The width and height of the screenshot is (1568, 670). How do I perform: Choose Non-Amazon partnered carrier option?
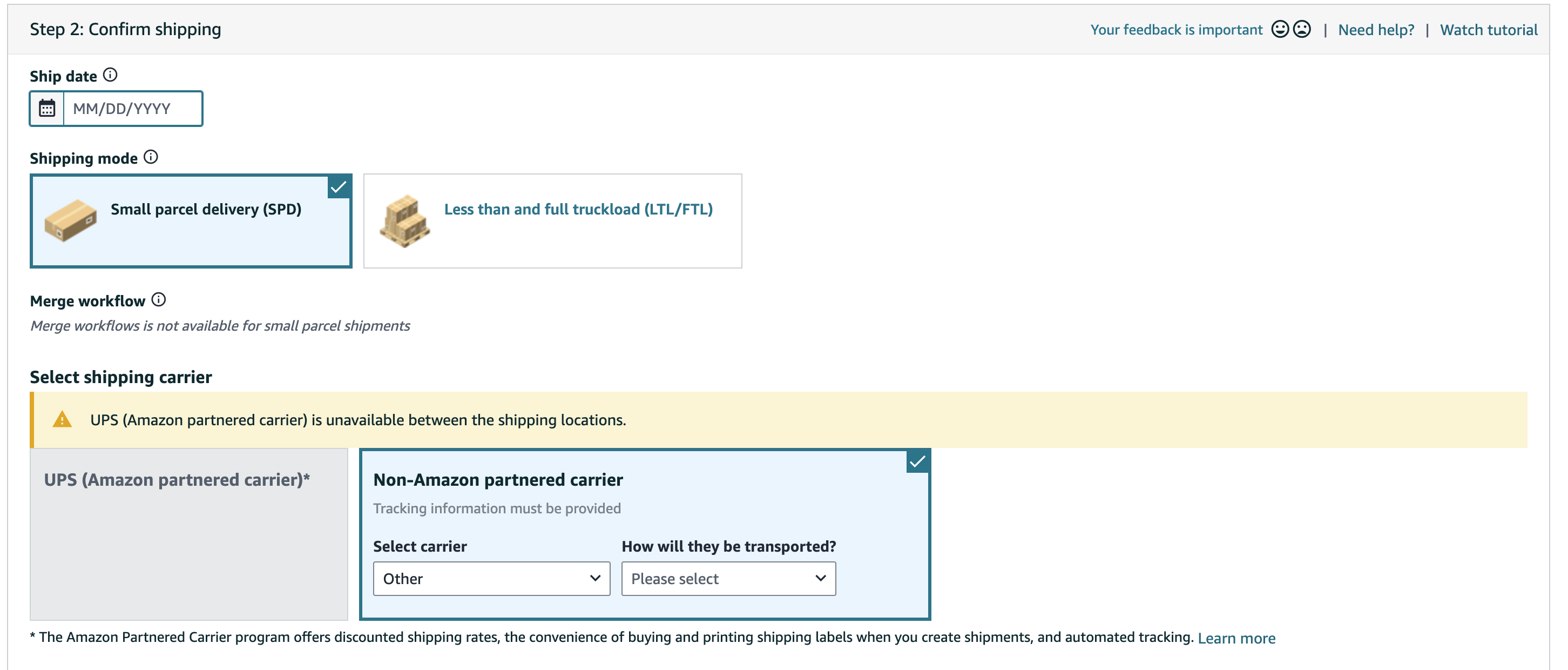(645, 534)
